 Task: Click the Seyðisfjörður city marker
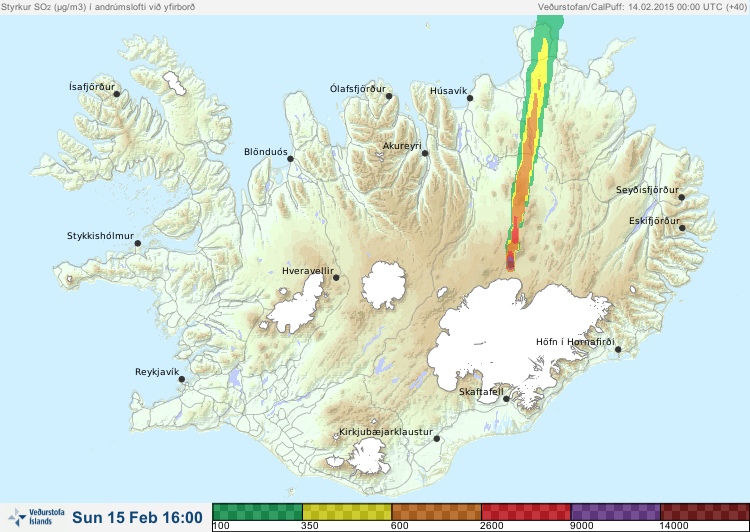(x=682, y=197)
